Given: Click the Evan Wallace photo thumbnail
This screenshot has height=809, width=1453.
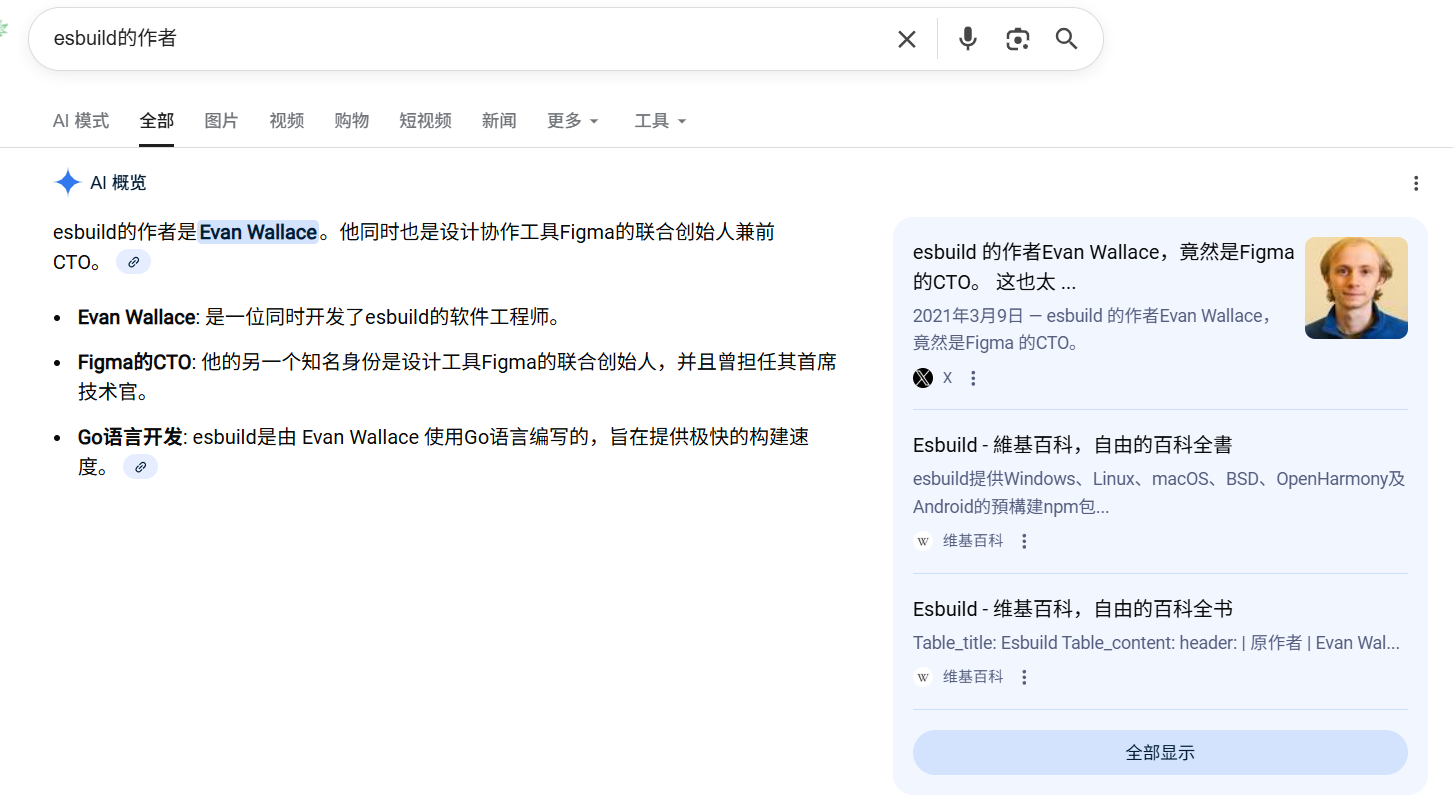Looking at the screenshot, I should click(1356, 288).
